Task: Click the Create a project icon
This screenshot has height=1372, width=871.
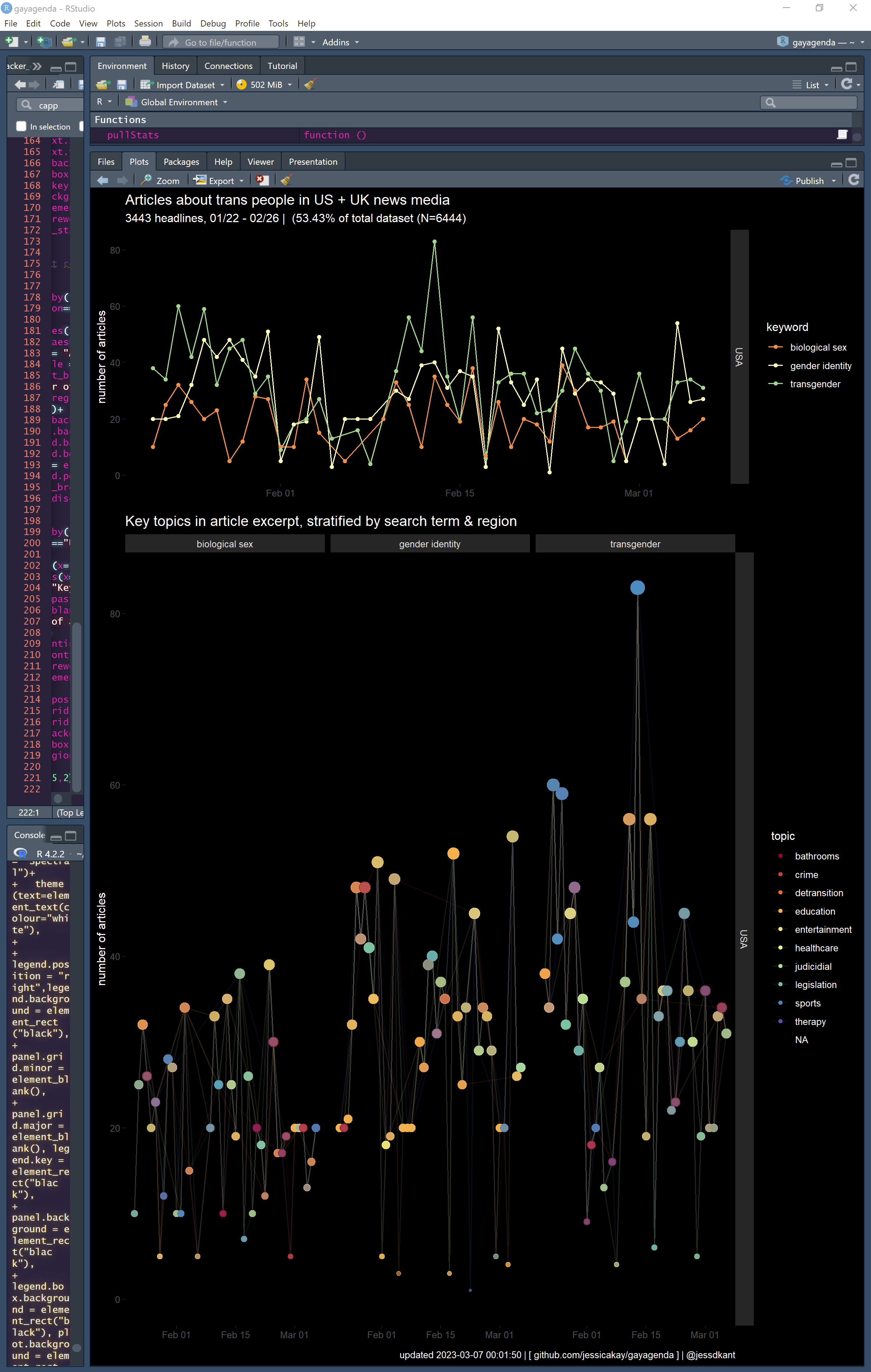Action: pos(43,42)
